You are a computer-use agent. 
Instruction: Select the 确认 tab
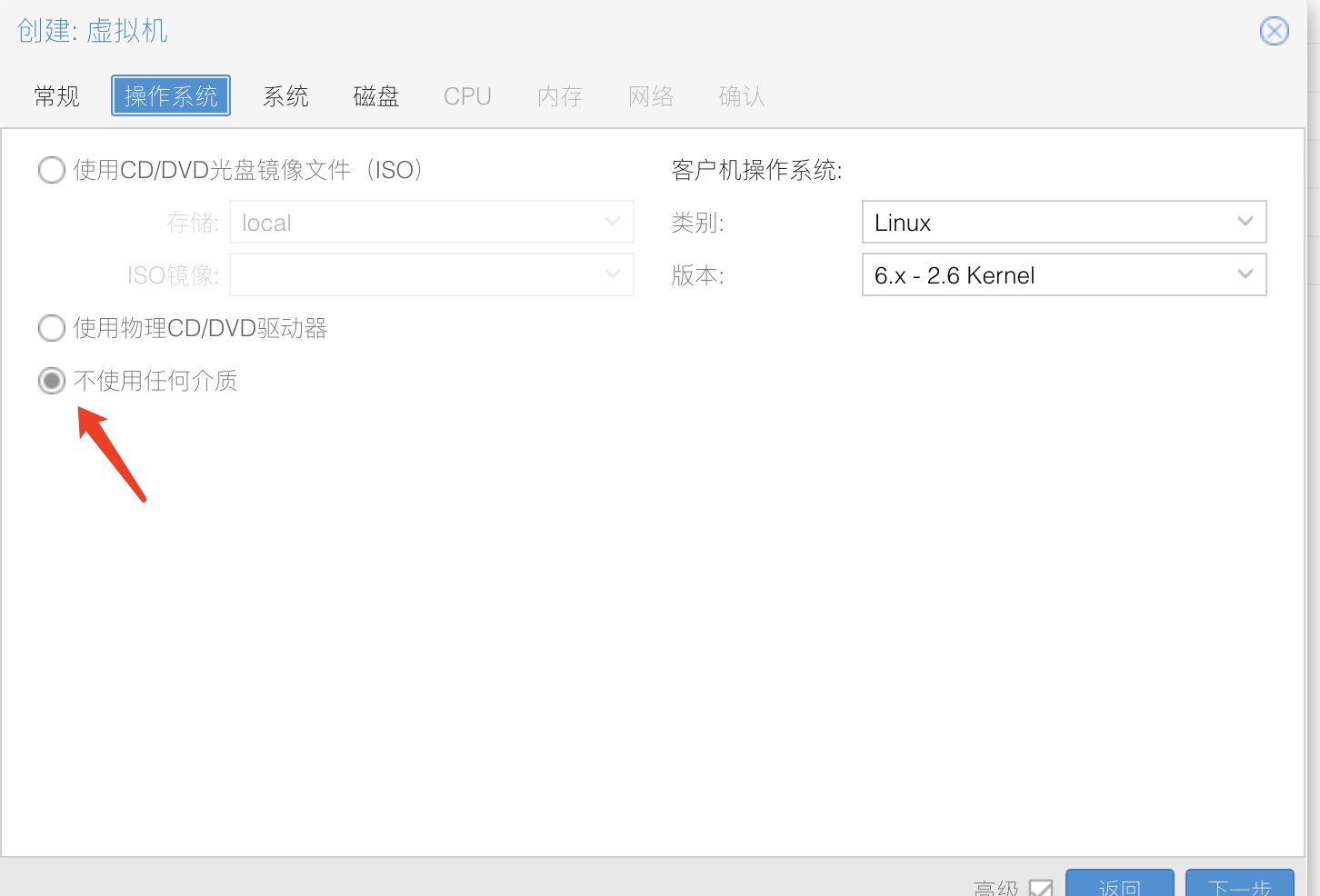pyautogui.click(x=742, y=96)
